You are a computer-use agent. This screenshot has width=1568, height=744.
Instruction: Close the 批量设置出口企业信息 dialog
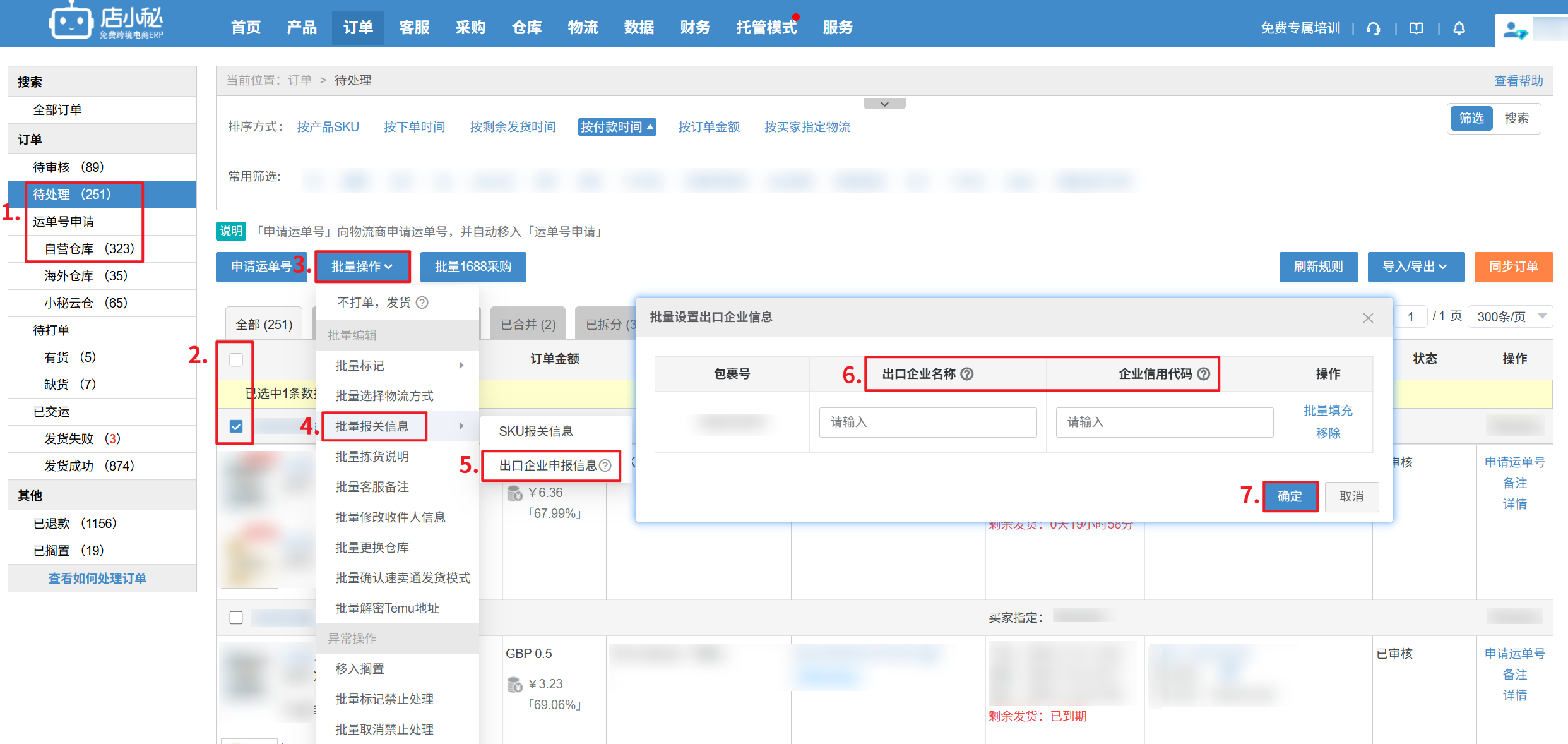click(x=1368, y=318)
